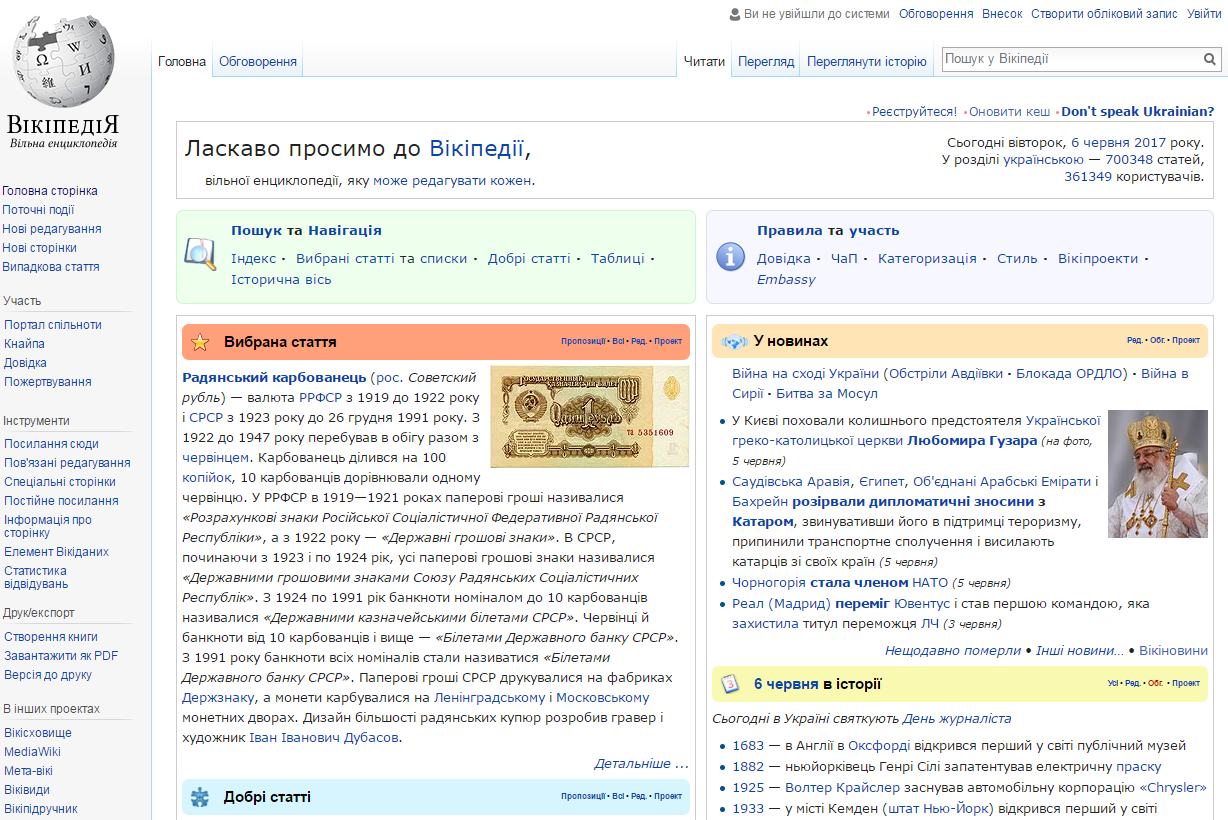Click the calendar icon beside 6 червня в історії
Viewport: 1228px width, 820px height.
coord(731,682)
